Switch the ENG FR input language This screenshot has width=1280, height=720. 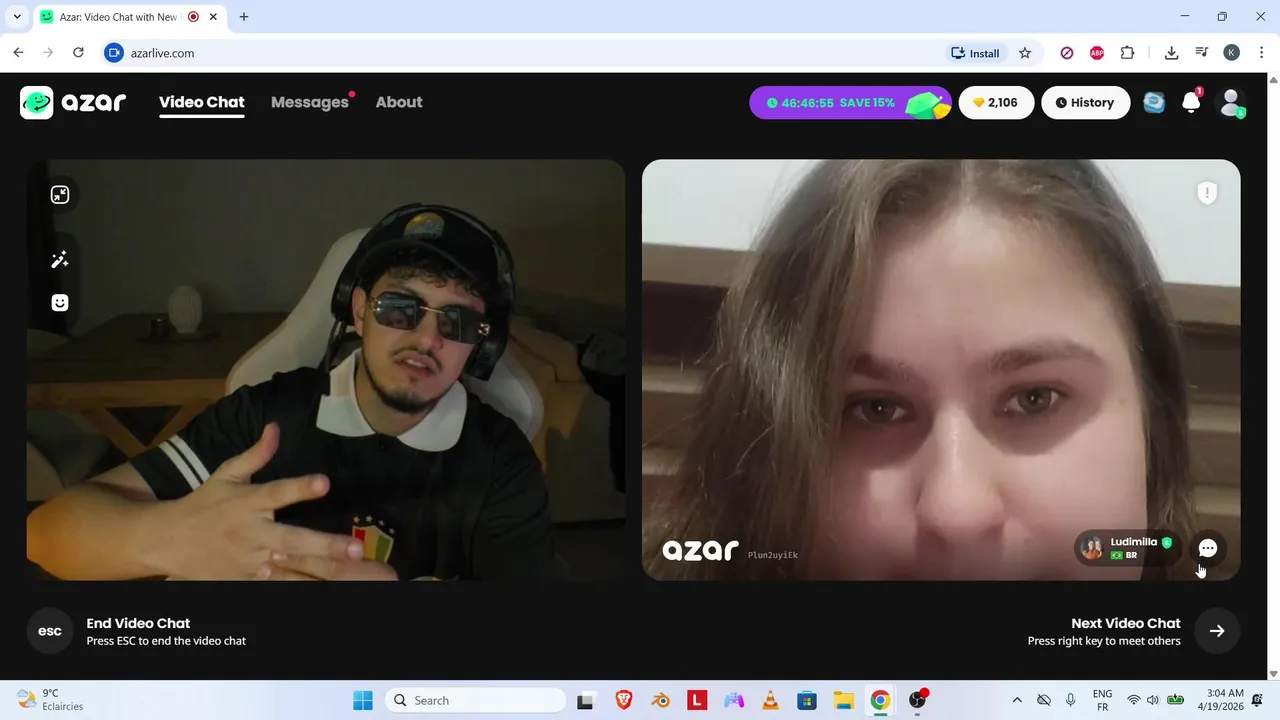1102,700
